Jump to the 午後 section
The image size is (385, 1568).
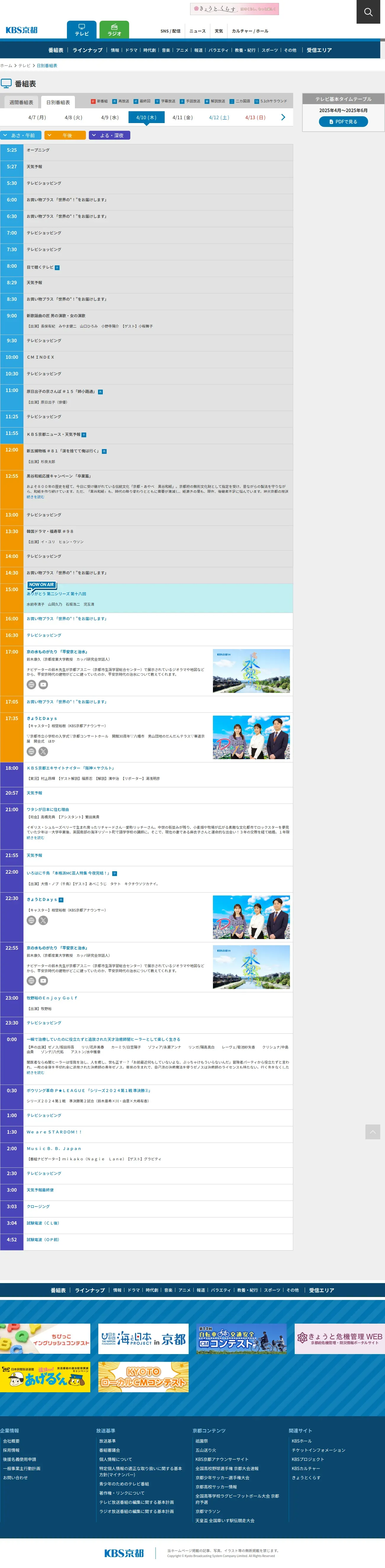(65, 135)
